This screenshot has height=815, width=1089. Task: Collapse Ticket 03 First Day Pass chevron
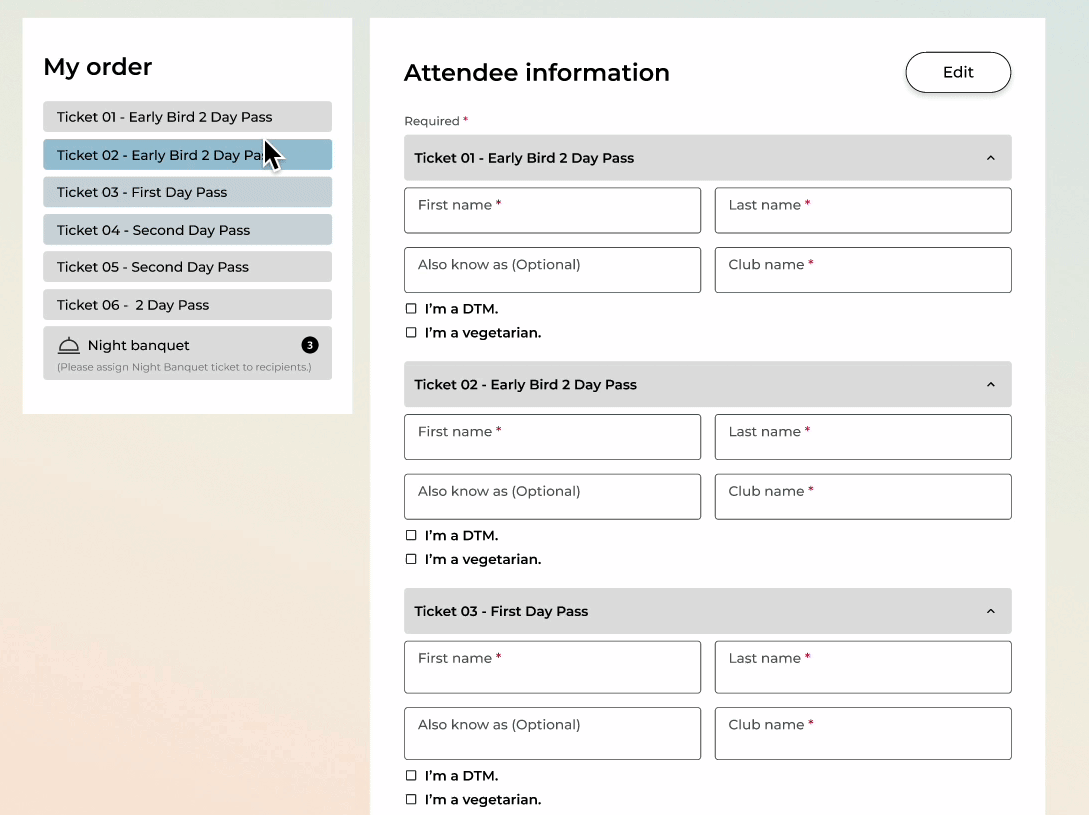click(x=990, y=611)
